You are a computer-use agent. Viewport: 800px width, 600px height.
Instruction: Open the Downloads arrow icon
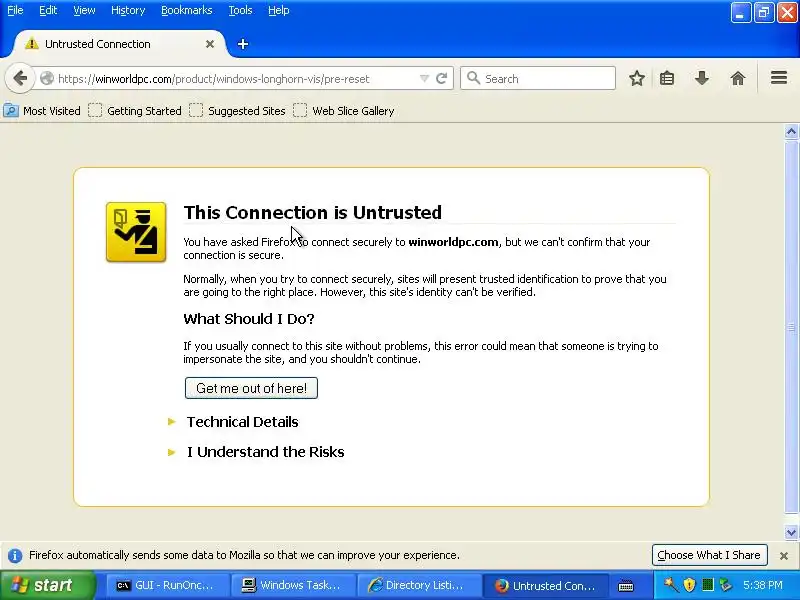[702, 79]
